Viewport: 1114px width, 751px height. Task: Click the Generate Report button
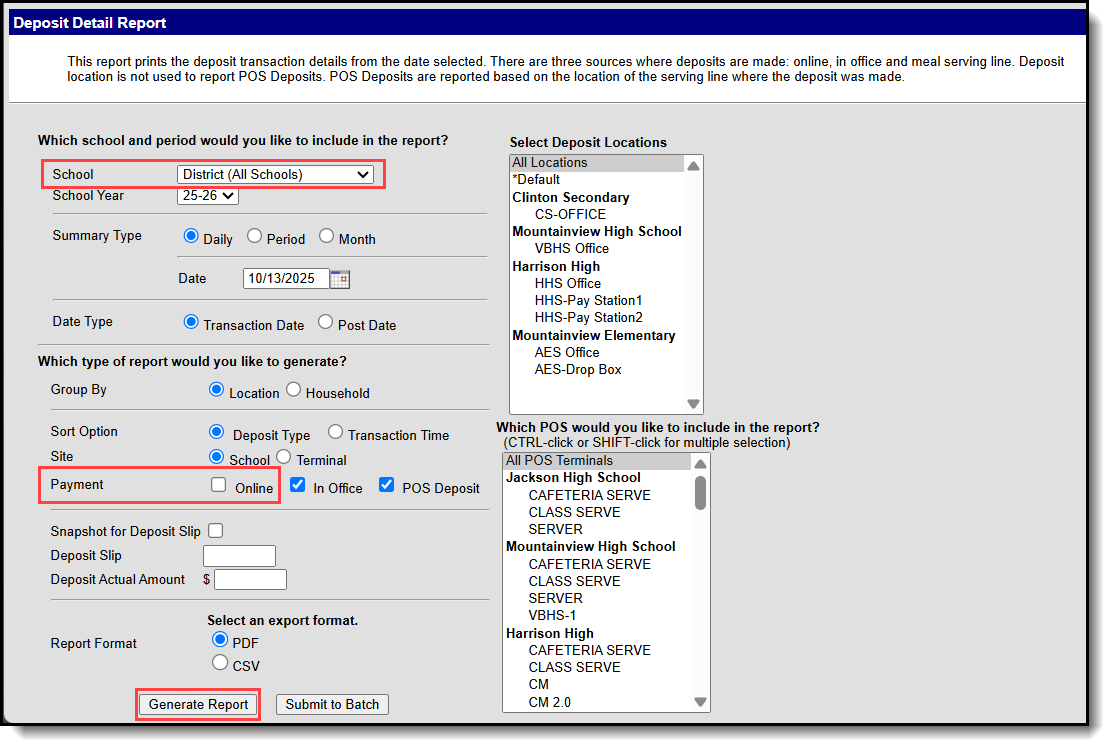point(197,704)
